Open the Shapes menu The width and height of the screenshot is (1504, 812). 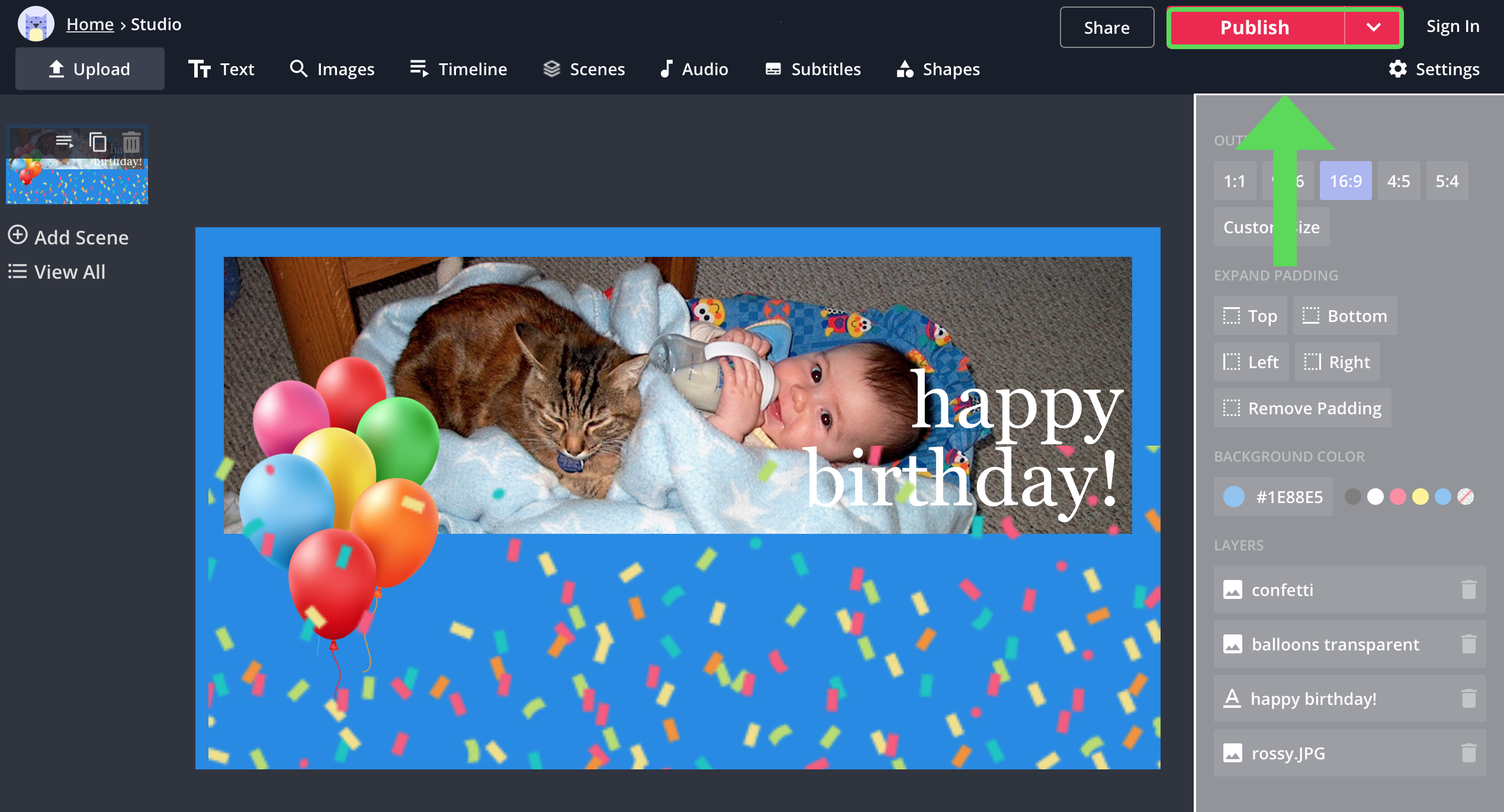pos(938,69)
